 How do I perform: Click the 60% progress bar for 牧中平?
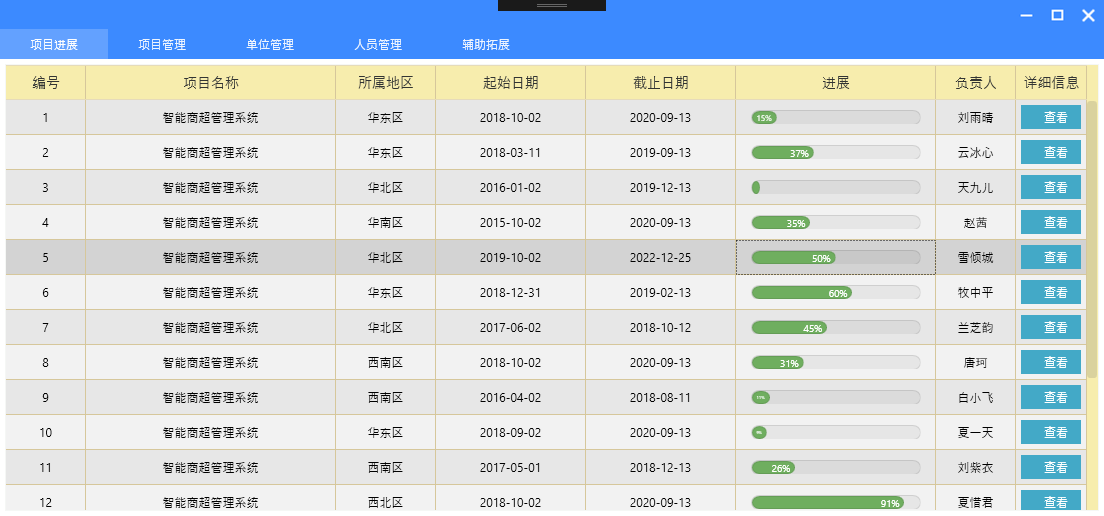click(x=835, y=293)
